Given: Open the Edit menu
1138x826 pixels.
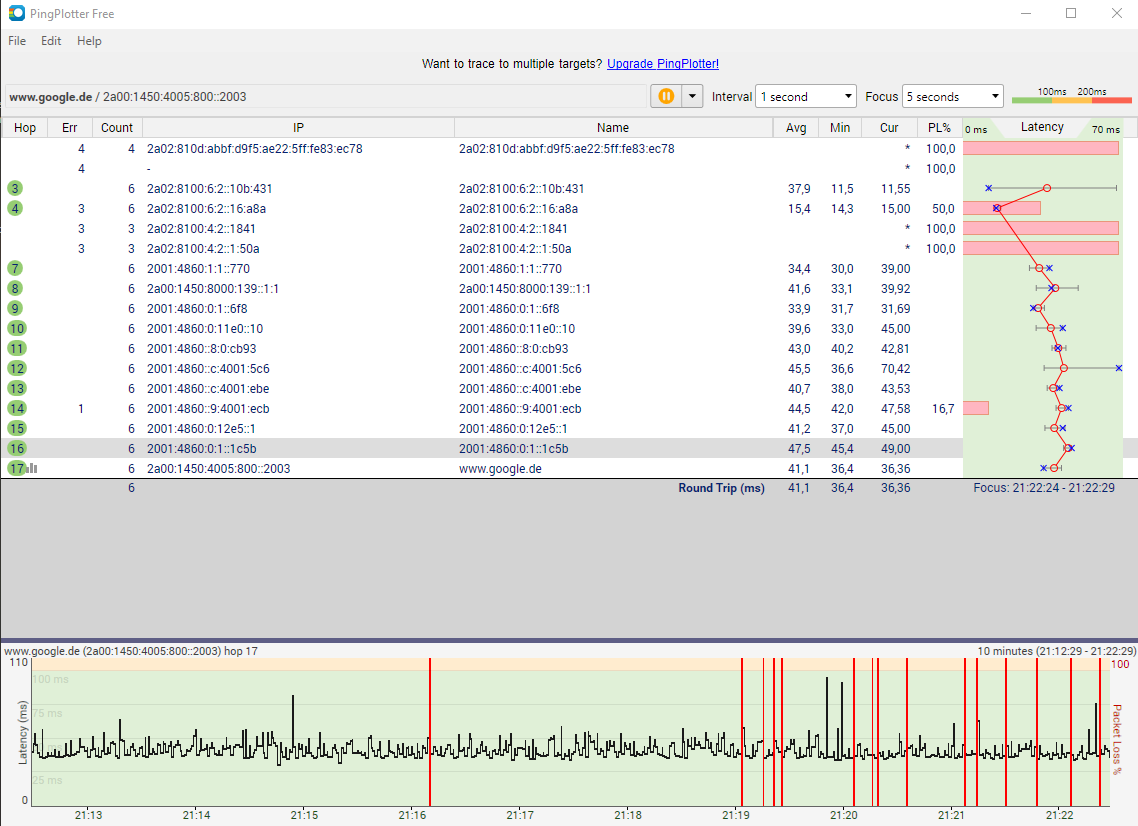Looking at the screenshot, I should 51,41.
